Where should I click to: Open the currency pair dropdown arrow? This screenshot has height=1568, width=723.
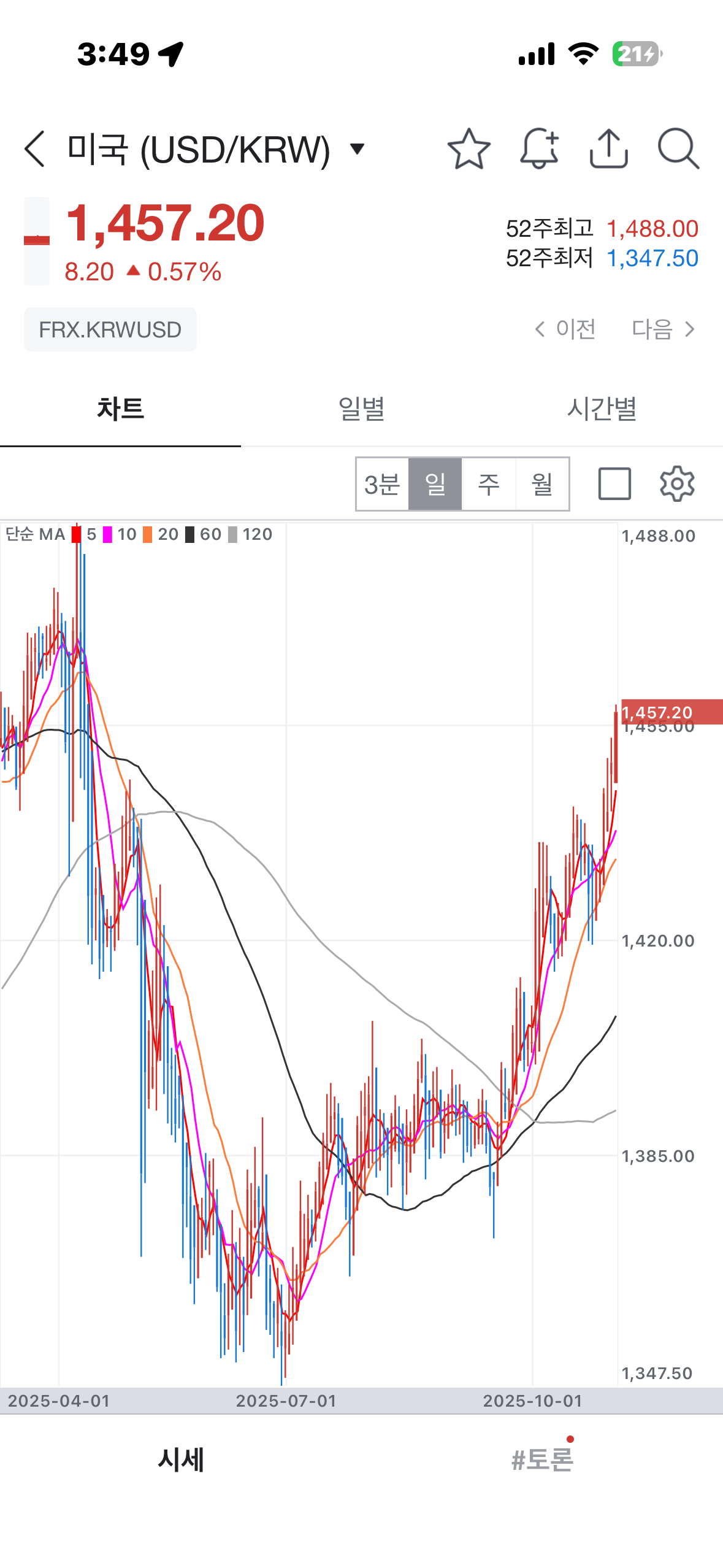pyautogui.click(x=357, y=148)
